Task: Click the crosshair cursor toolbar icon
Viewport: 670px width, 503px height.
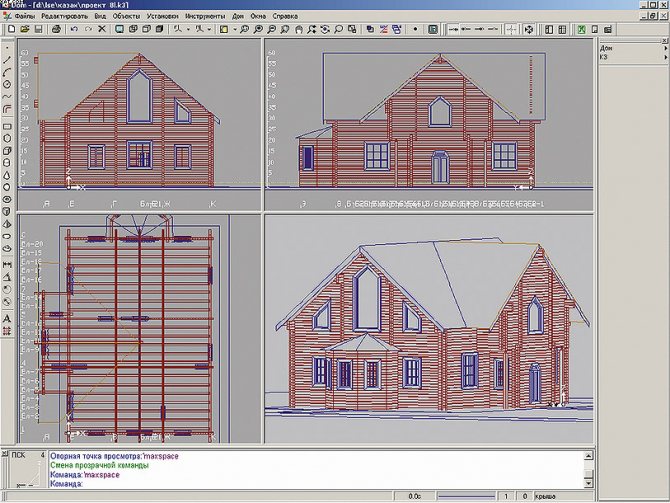Action: tap(511, 29)
